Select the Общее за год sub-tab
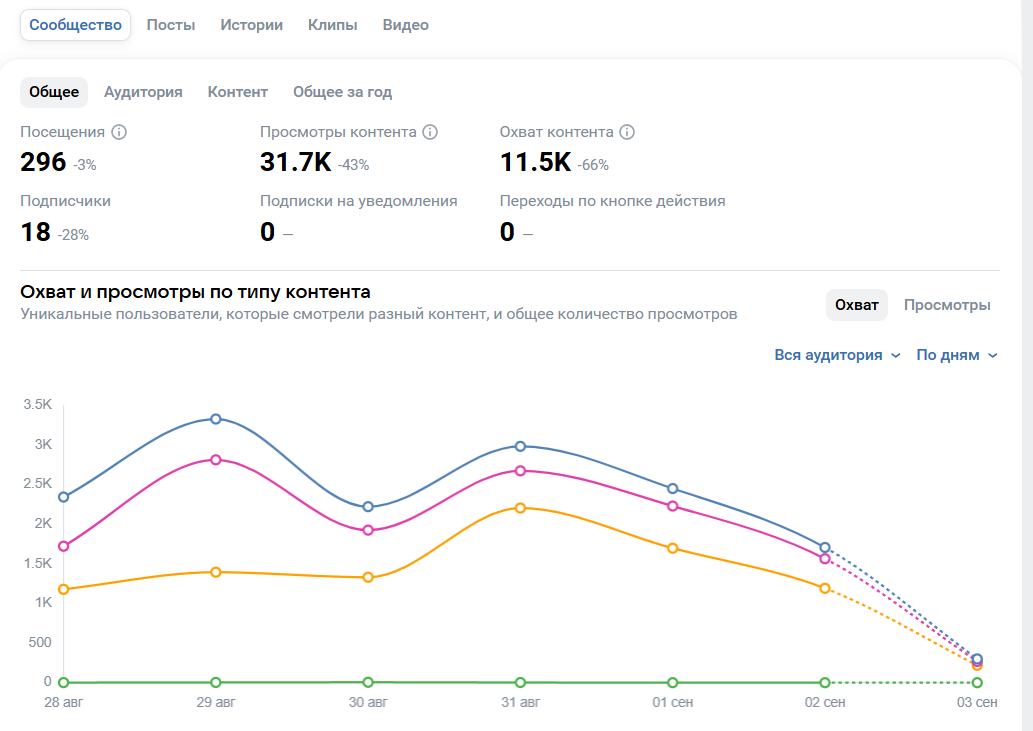 pyautogui.click(x=342, y=92)
